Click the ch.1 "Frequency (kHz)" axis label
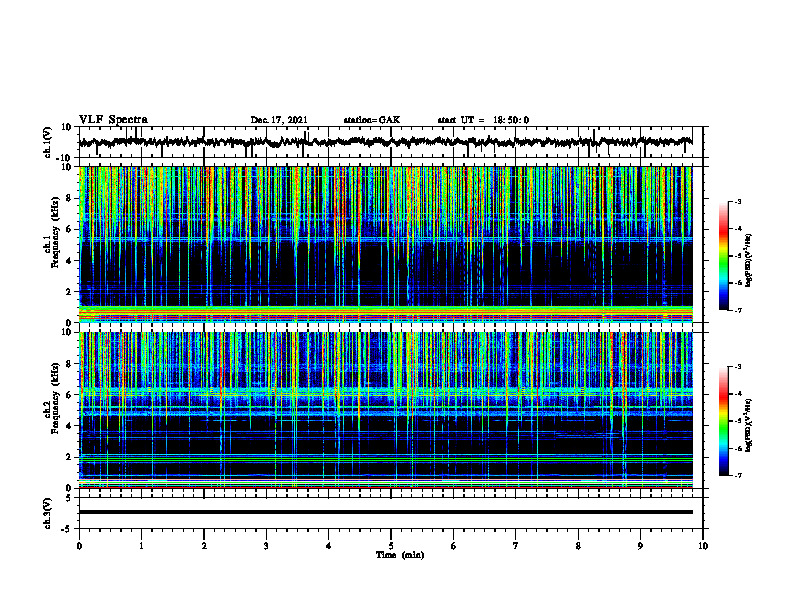 [x=55, y=232]
